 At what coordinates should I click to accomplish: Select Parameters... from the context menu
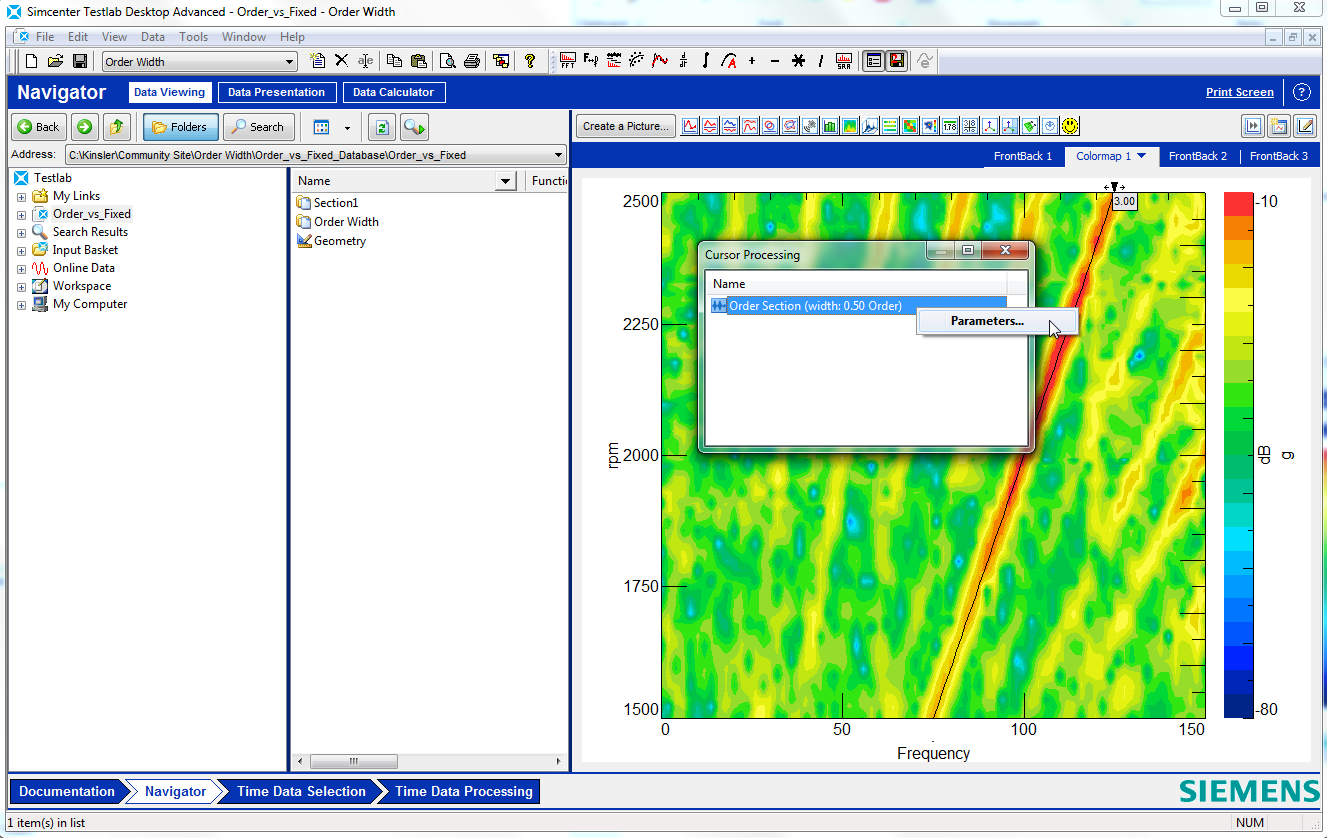click(x=987, y=321)
